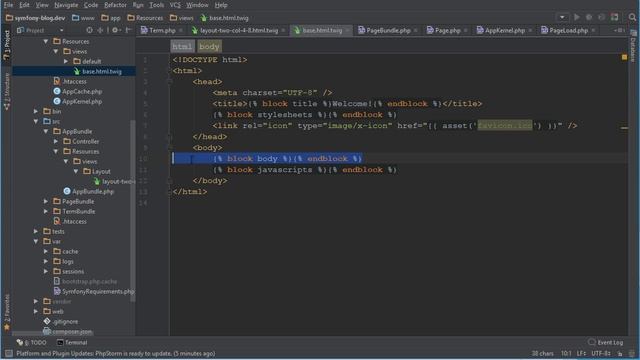This screenshot has width=640, height=360.
Task: Open the Event Log
Action: point(606,342)
